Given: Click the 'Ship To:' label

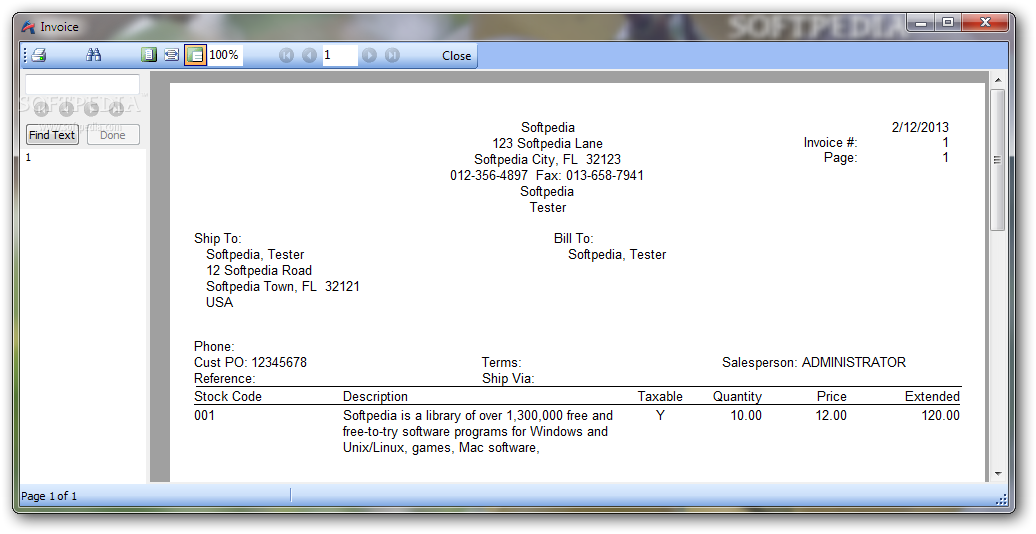Looking at the screenshot, I should (x=217, y=239).
